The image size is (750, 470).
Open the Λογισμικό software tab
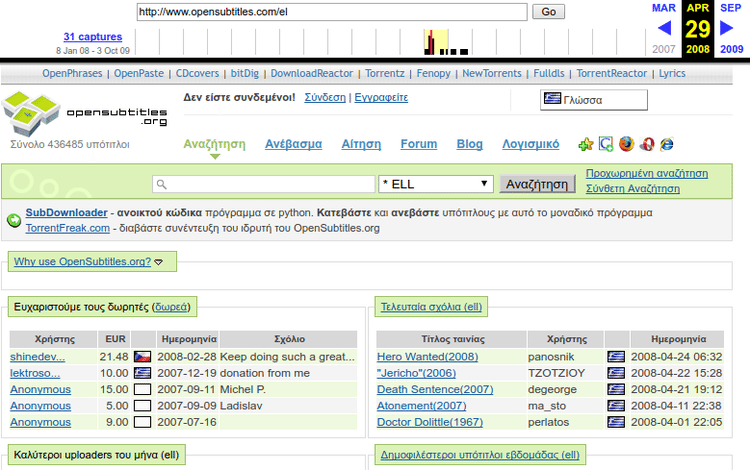click(x=530, y=144)
